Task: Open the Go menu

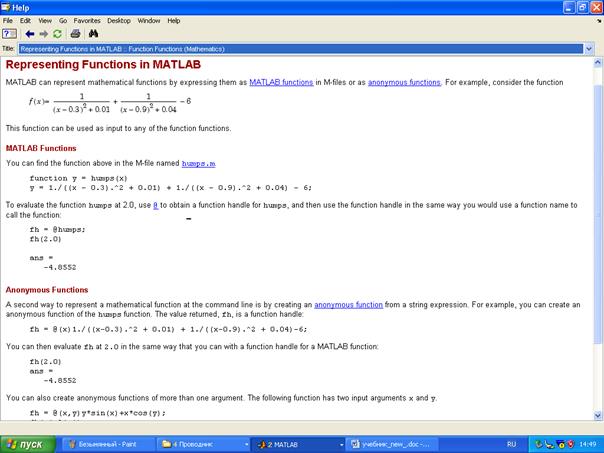Action: click(x=63, y=21)
